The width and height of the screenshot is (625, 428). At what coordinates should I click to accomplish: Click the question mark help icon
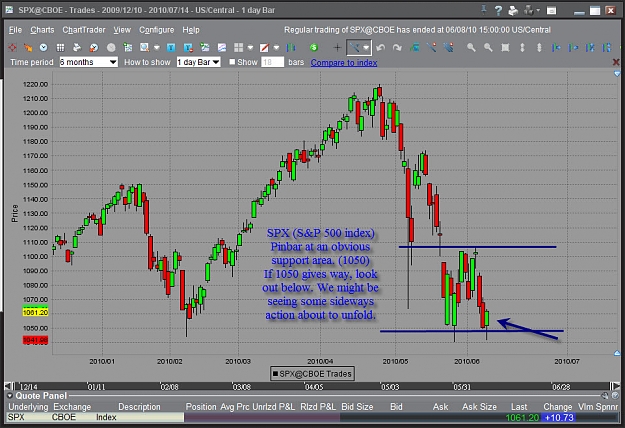pos(498,11)
